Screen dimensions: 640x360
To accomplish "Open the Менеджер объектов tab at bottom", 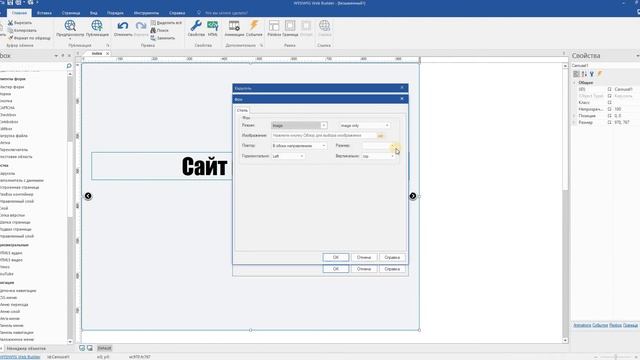I will [26, 349].
